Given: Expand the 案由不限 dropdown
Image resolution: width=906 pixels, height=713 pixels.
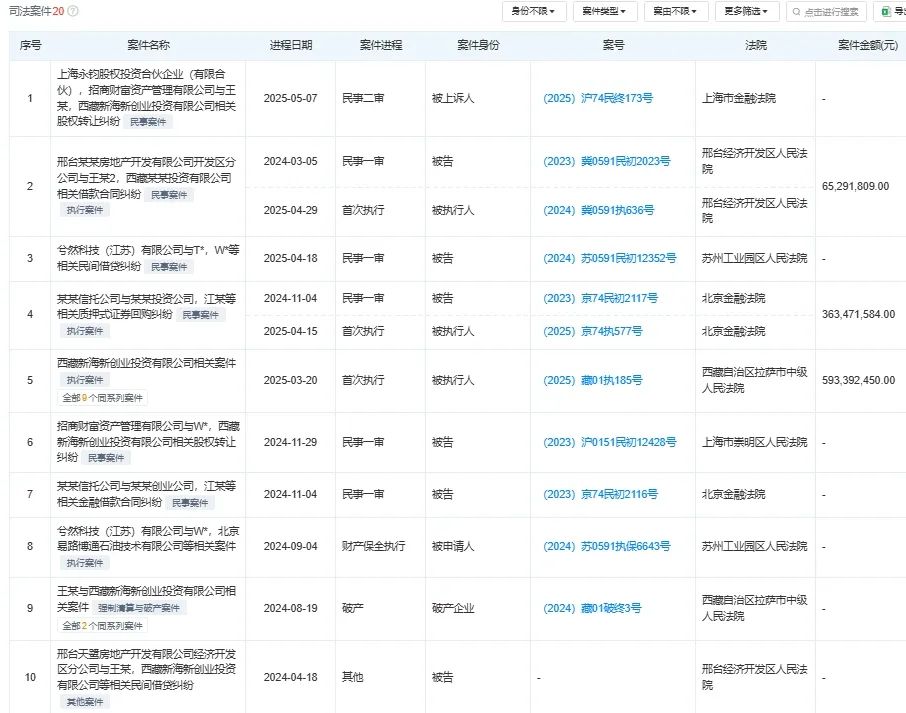Looking at the screenshot, I should pyautogui.click(x=675, y=12).
